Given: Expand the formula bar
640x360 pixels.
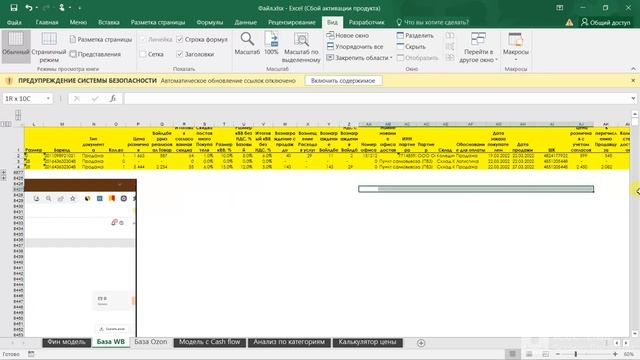Looking at the screenshot, I should (633, 98).
